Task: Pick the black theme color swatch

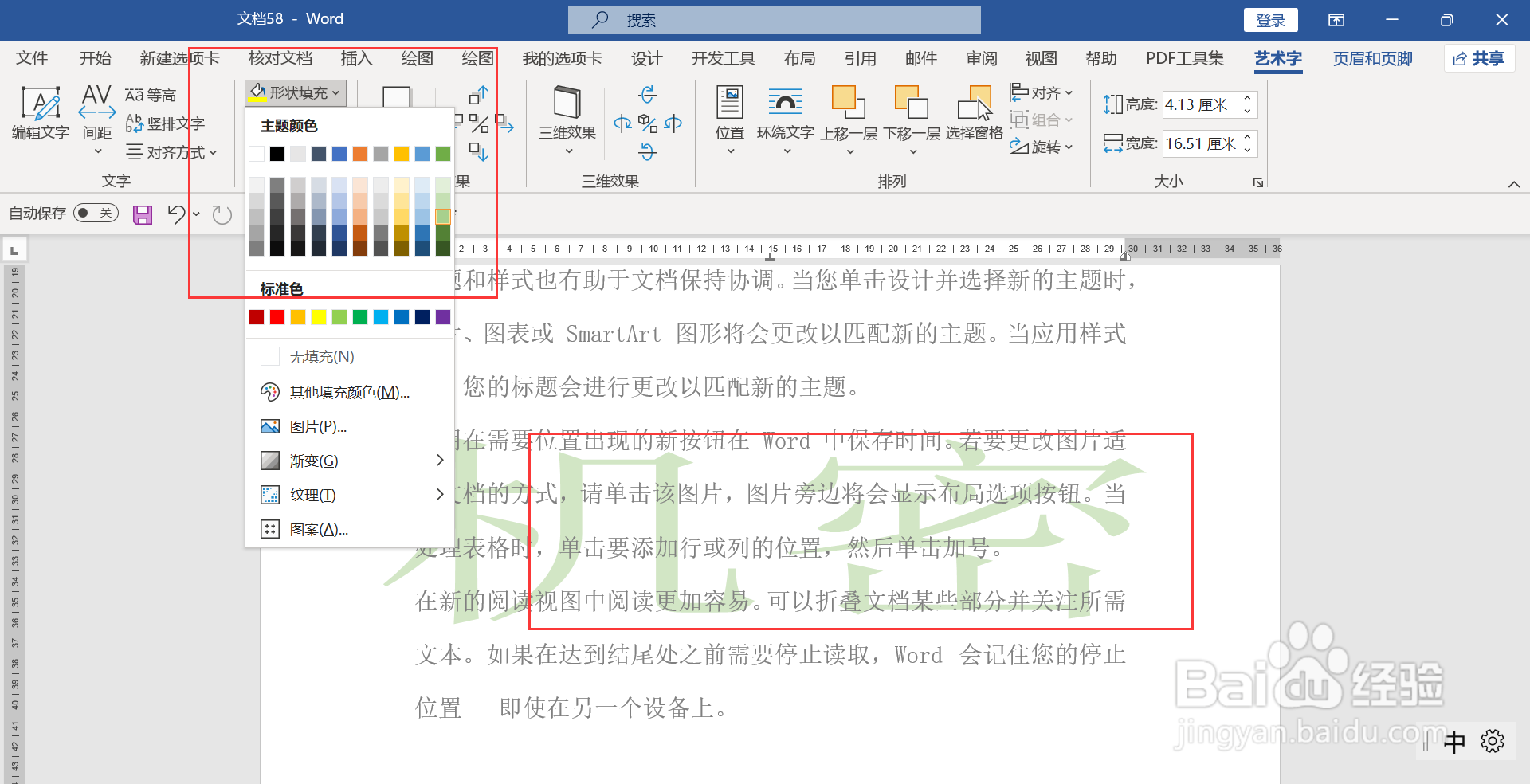Action: tap(277, 154)
